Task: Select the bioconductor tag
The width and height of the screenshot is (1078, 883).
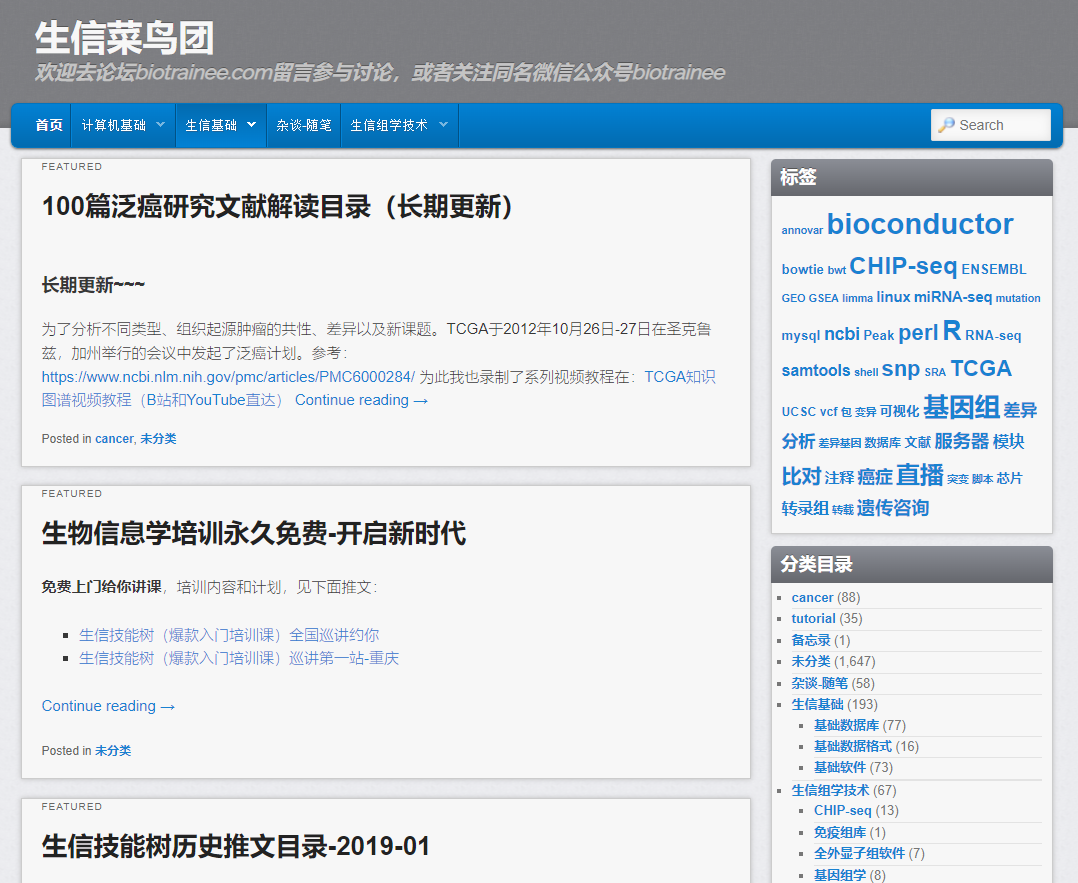Action: pos(920,224)
